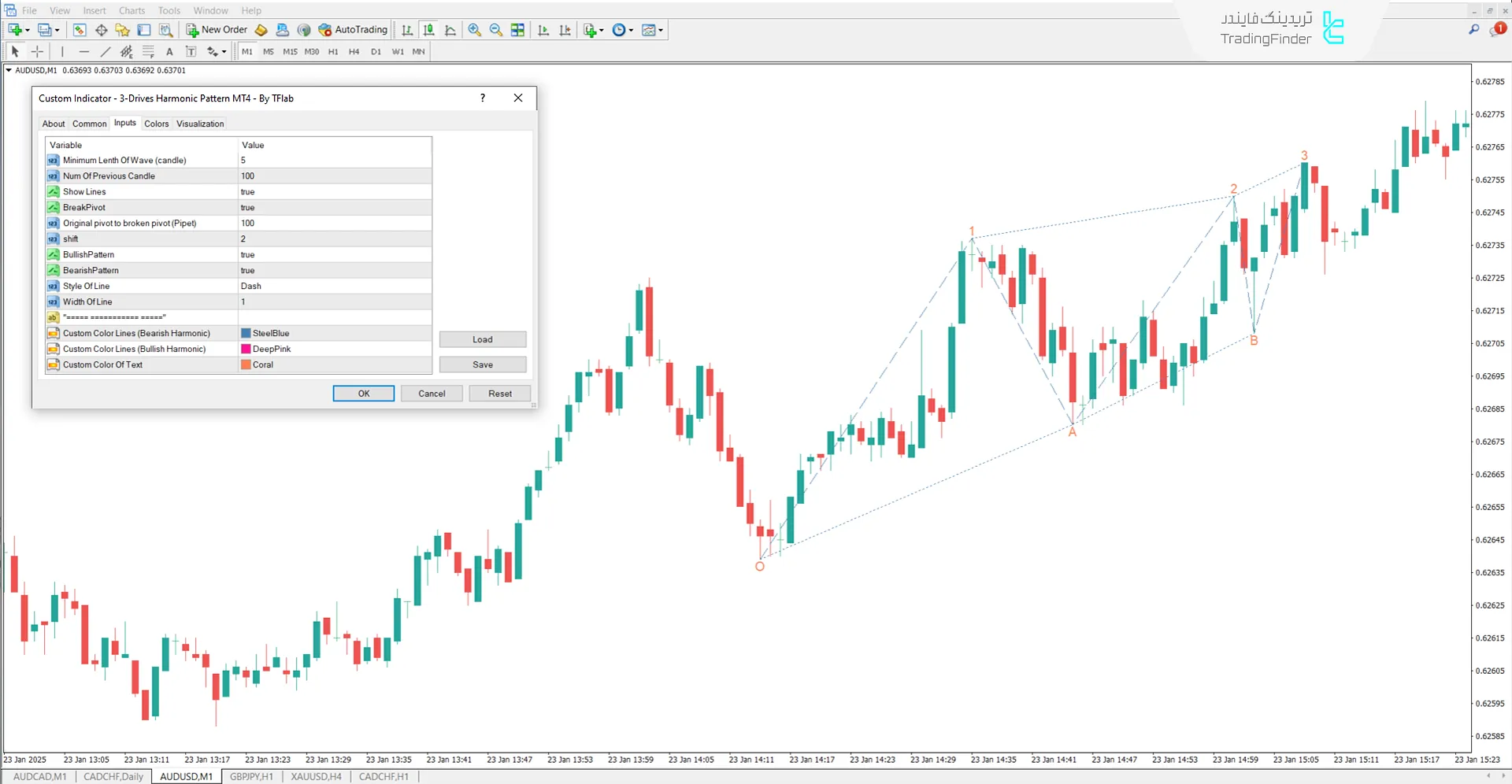
Task: Click the Zoom In magnifier icon
Action: coord(474,30)
